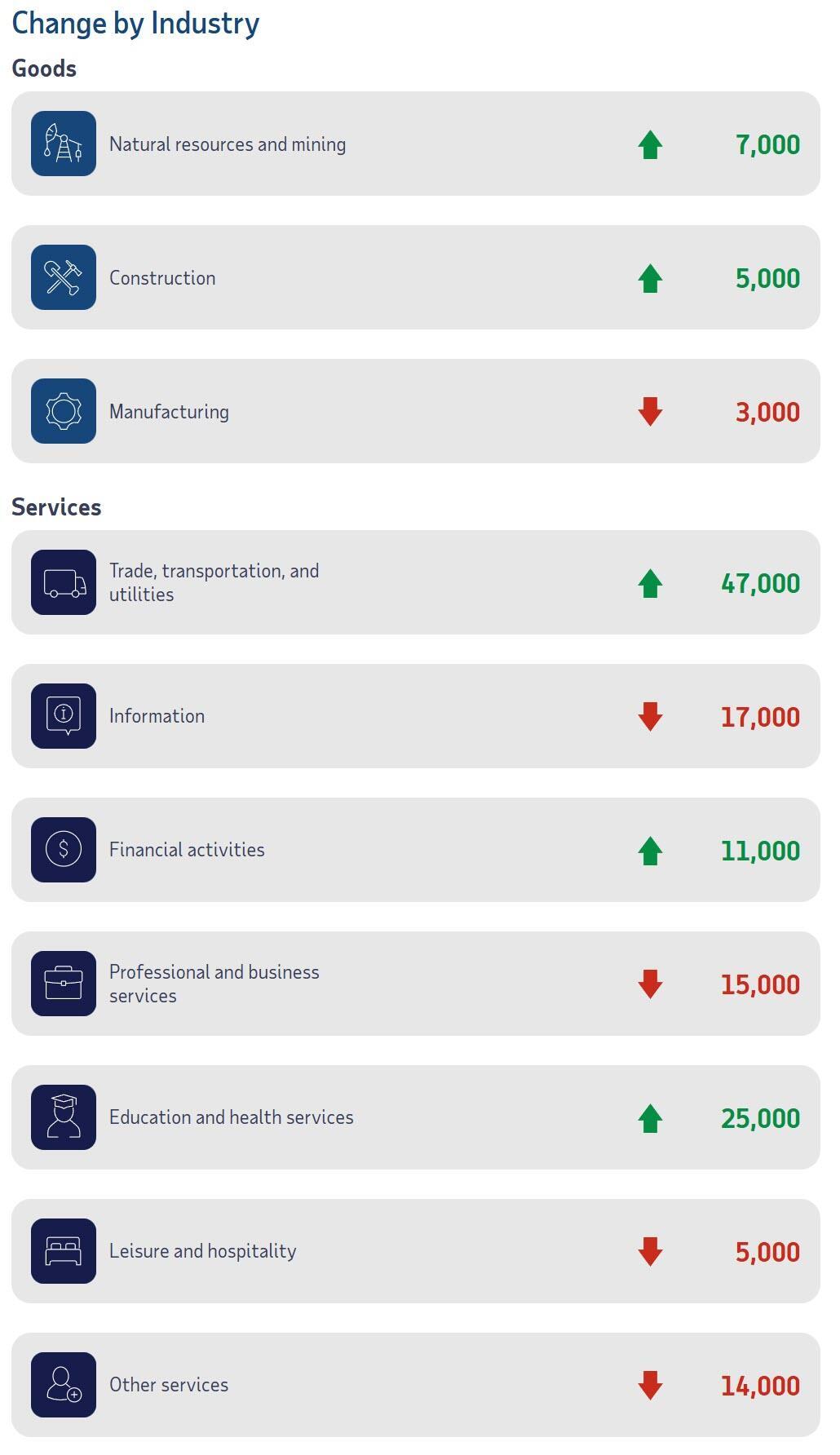Click the Professional services briefcase icon

[x=64, y=984]
